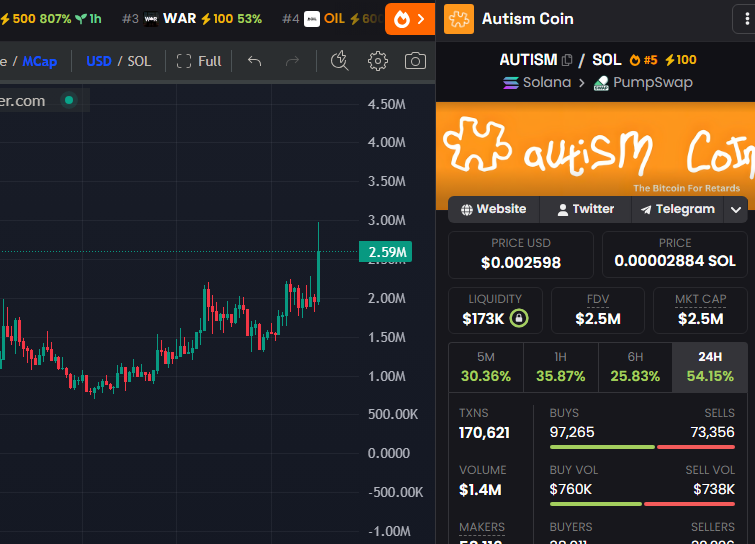755x544 pixels.
Task: Click the buy vol versus sell vol bar
Action: click(642, 504)
